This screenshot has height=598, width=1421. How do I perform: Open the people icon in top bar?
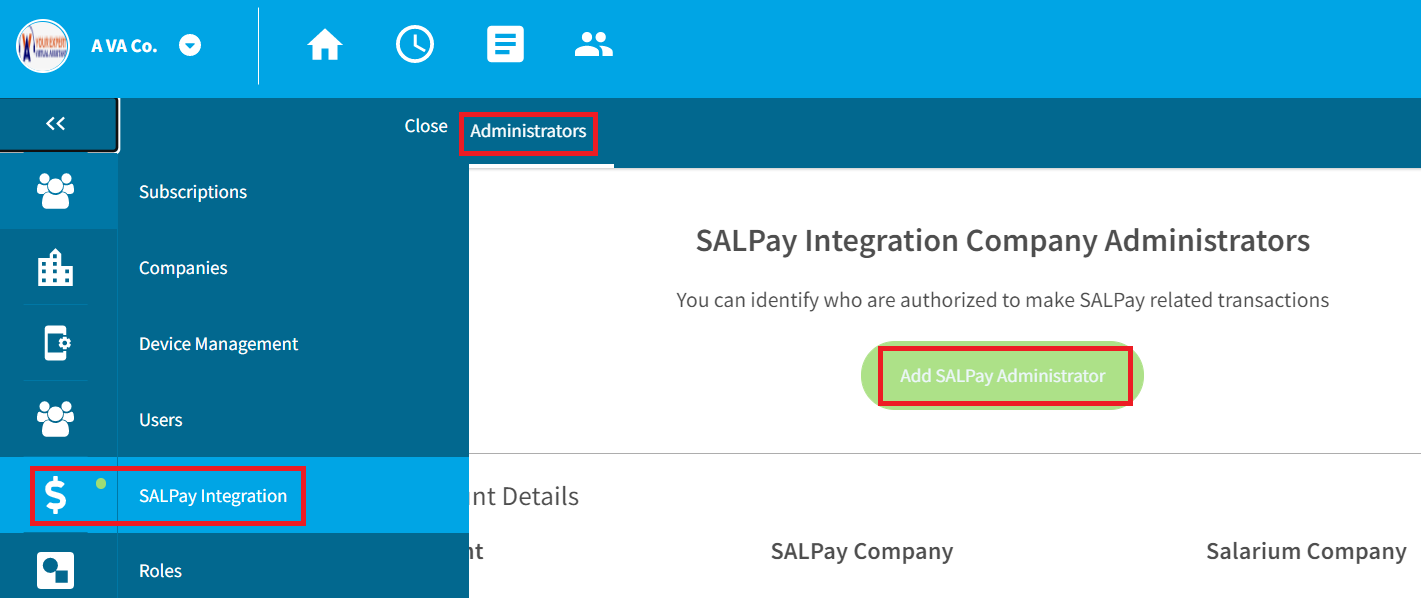tap(594, 44)
